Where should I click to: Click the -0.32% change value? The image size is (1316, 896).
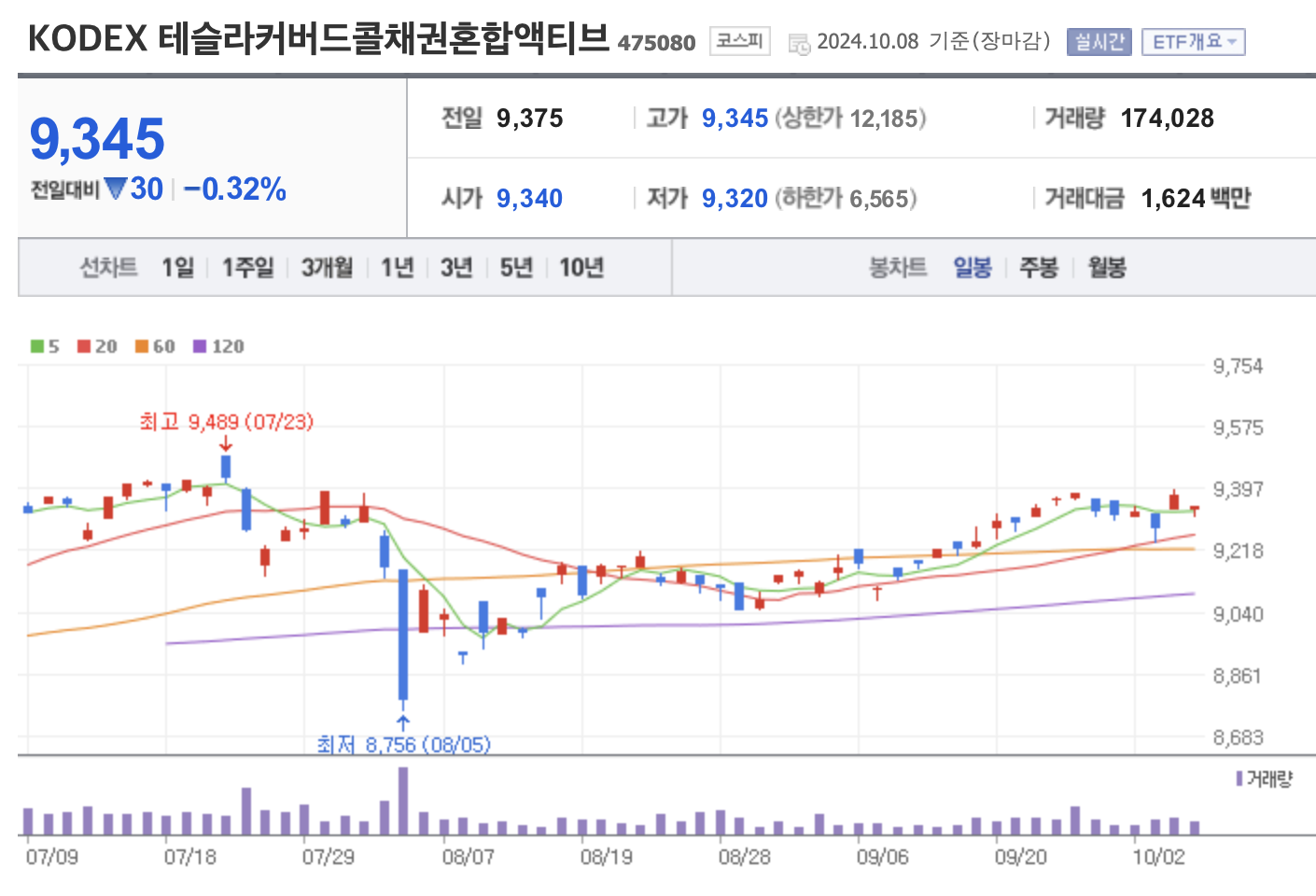[x=235, y=189]
